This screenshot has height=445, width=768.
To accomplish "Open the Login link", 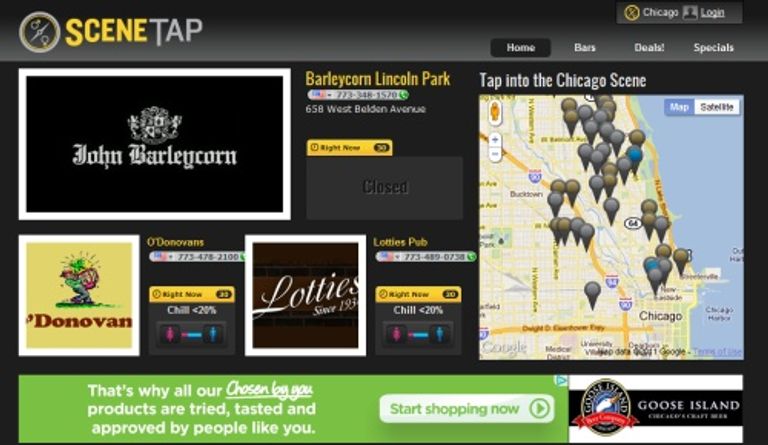I will [712, 13].
